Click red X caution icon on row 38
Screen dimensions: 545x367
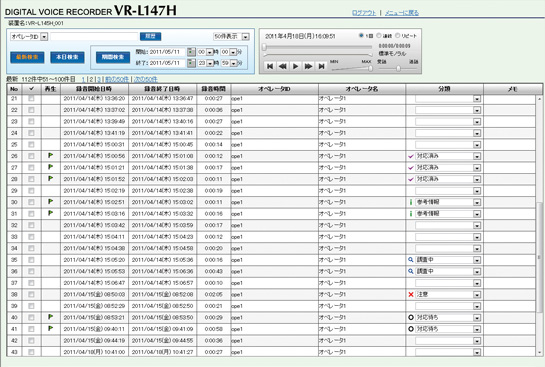[x=411, y=294]
